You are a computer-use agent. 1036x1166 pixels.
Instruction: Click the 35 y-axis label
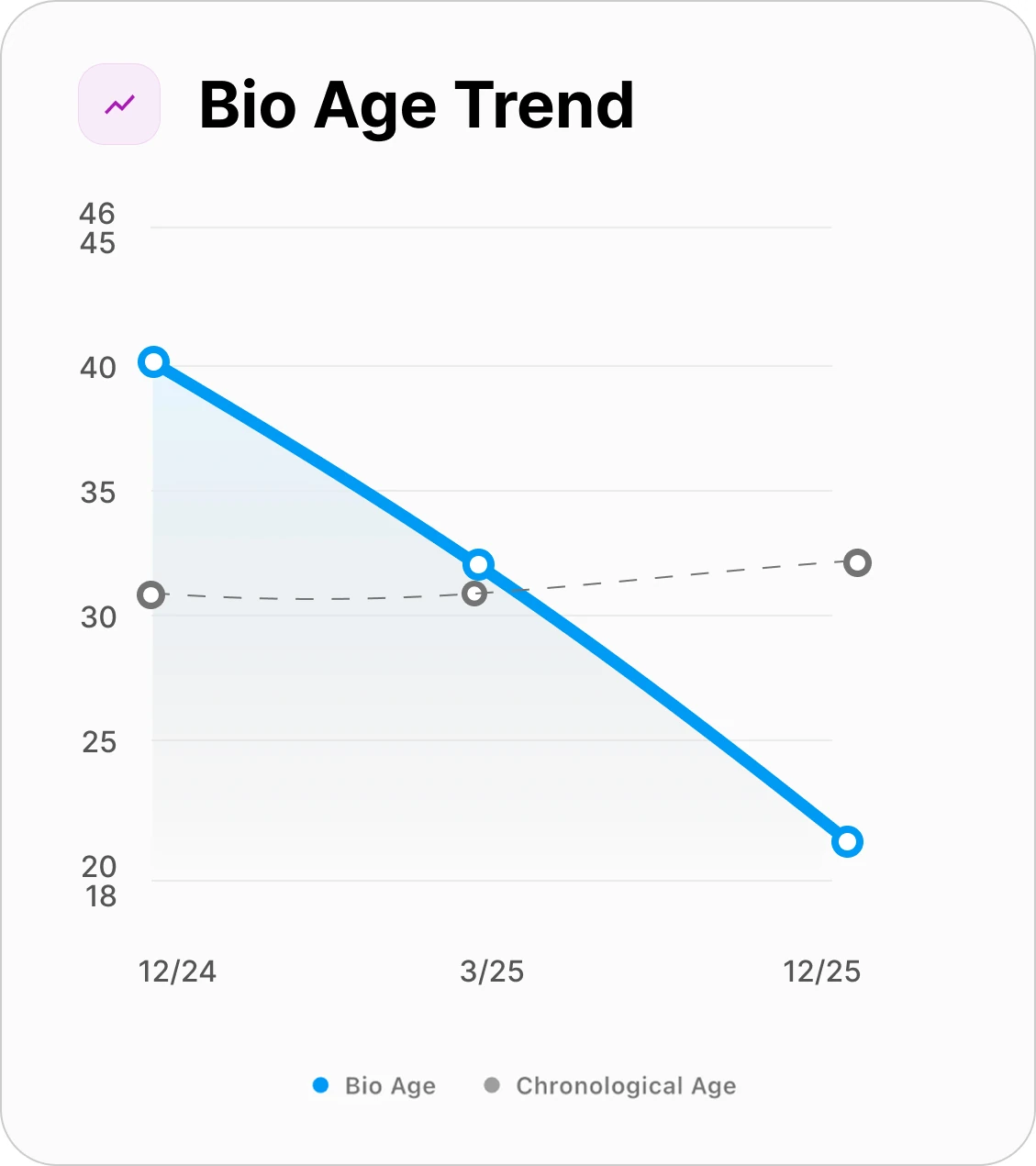coord(98,493)
